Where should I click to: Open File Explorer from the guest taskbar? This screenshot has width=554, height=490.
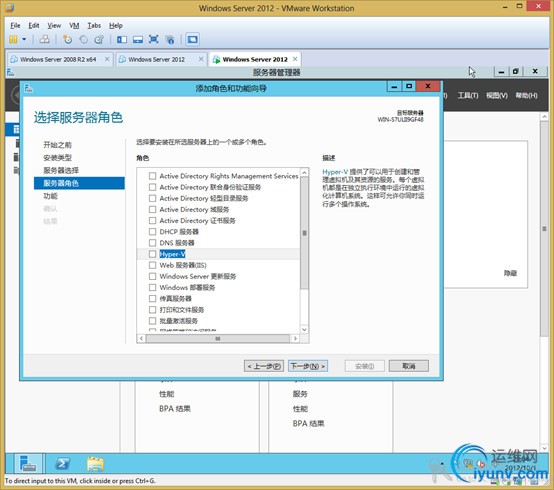pyautogui.click(x=95, y=464)
